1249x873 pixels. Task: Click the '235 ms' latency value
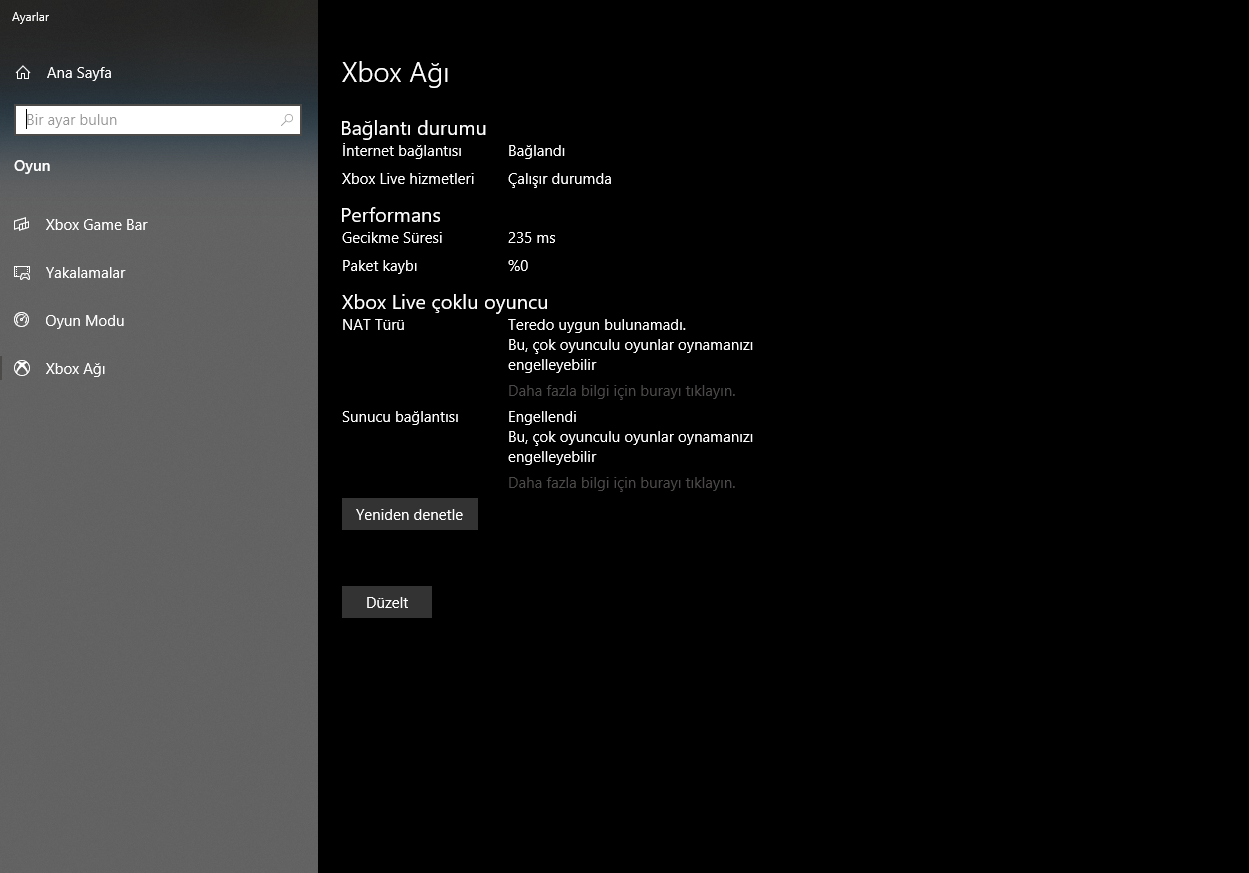(x=532, y=238)
